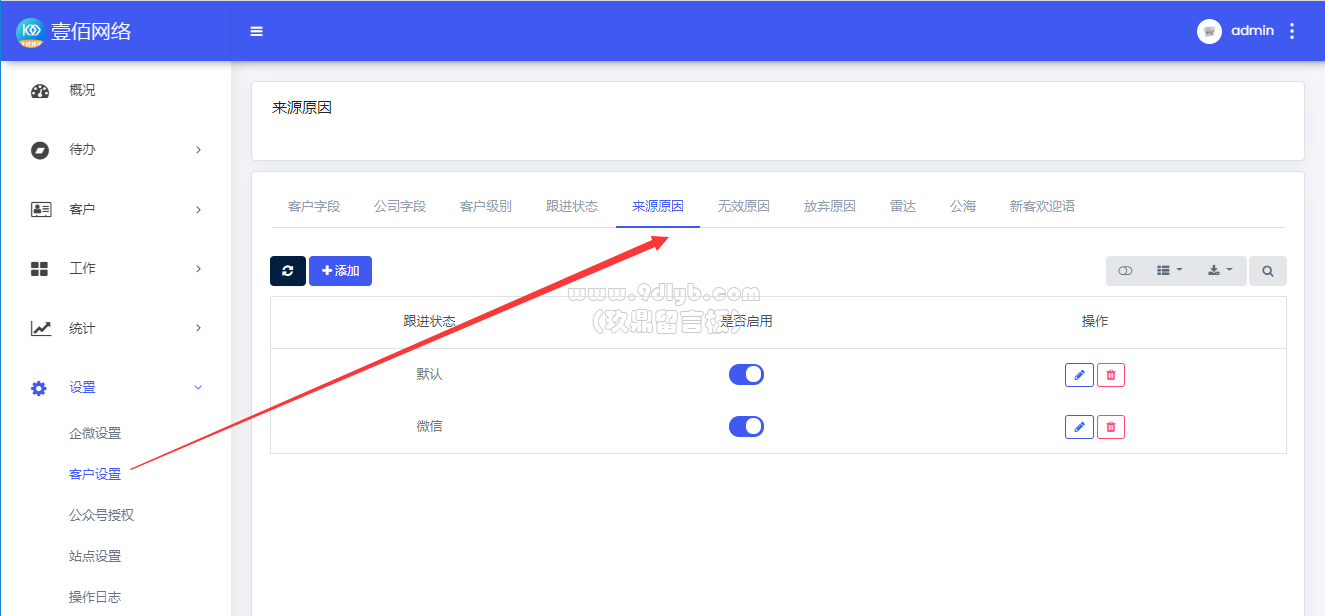Open 概况 from the sidebar
Screen dimensions: 1325x616
point(82,90)
